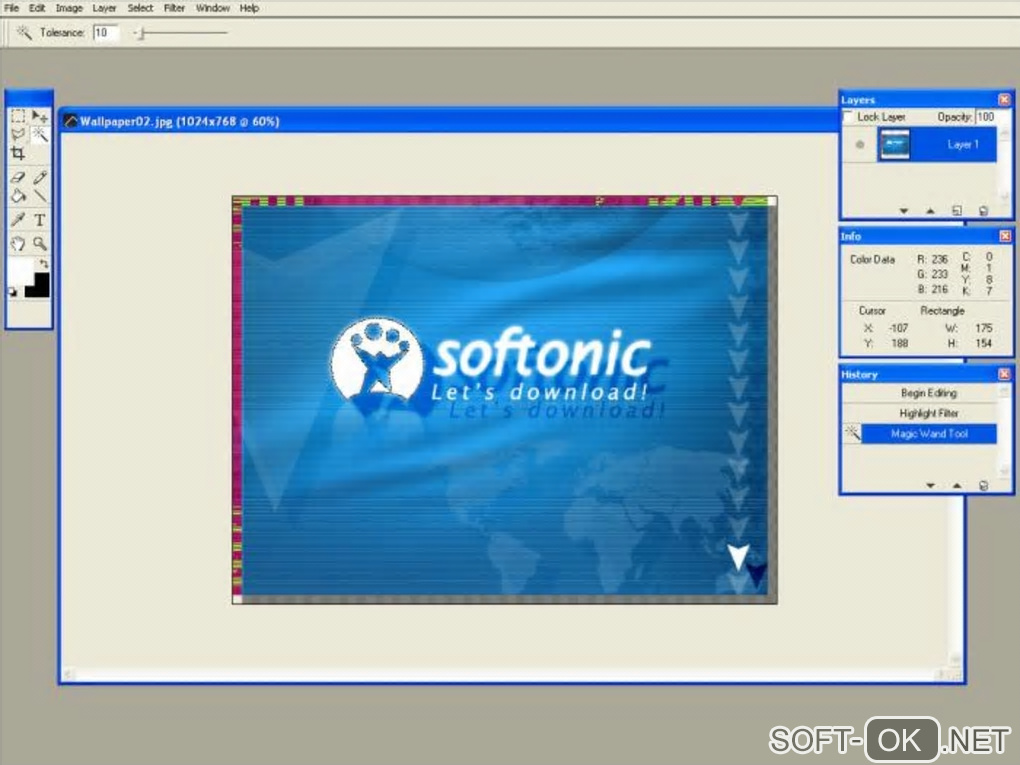Select the Pencil tool
This screenshot has height=765, width=1020.
[x=40, y=177]
